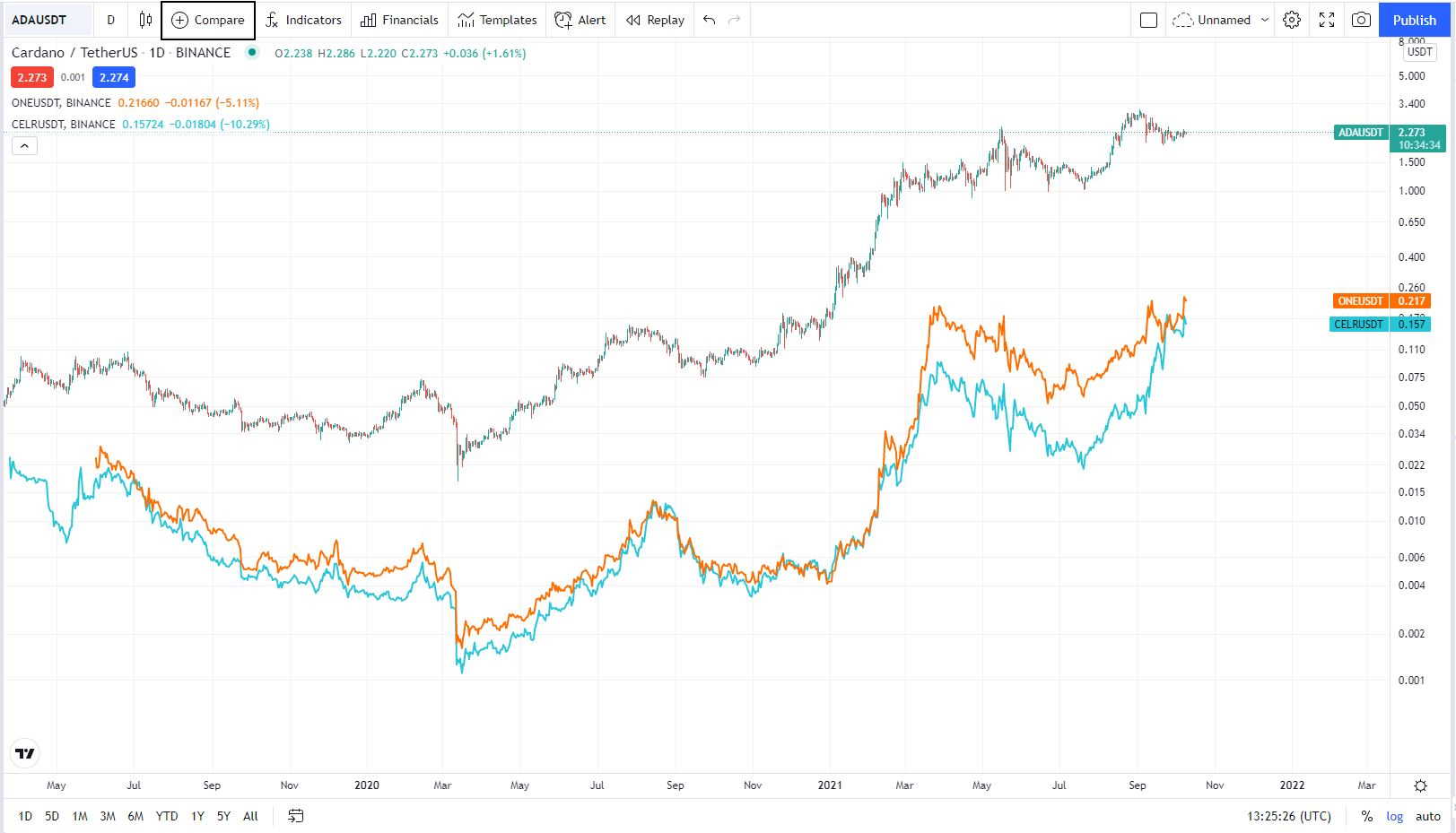Undo the last action
This screenshot has height=833, width=1456.
(710, 20)
